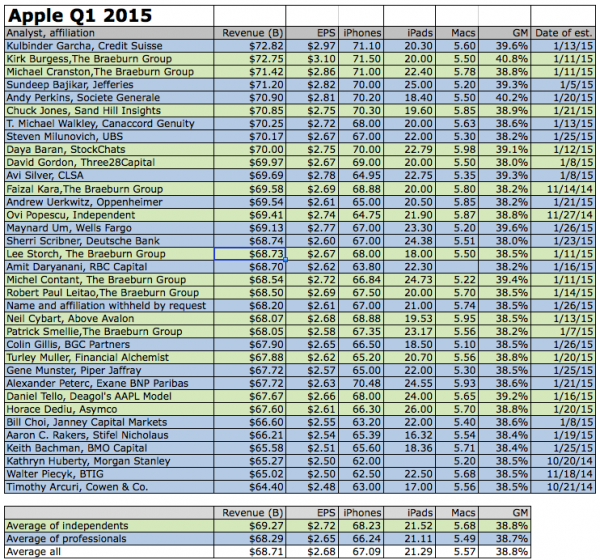Click the highlighted $68.73 revenue cell for Lee Storch
Image resolution: width=600 pixels, height=560 pixels.
tap(246, 255)
